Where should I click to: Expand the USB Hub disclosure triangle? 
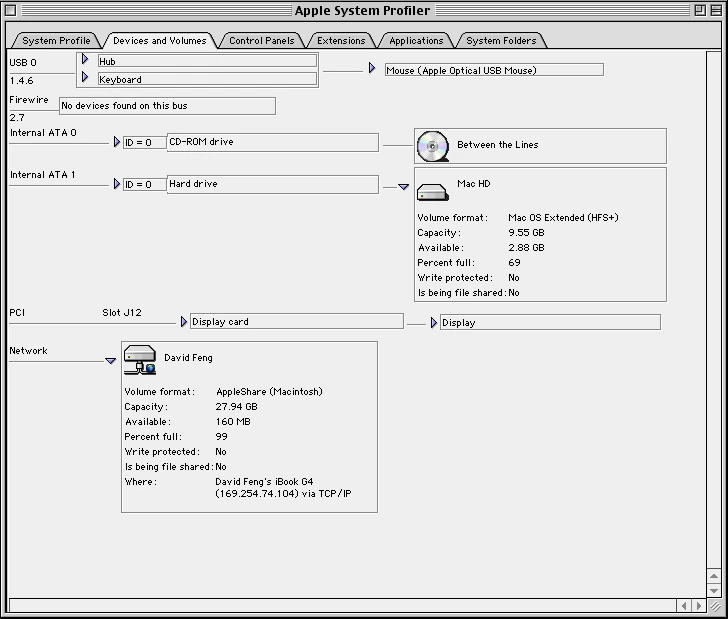click(85, 59)
